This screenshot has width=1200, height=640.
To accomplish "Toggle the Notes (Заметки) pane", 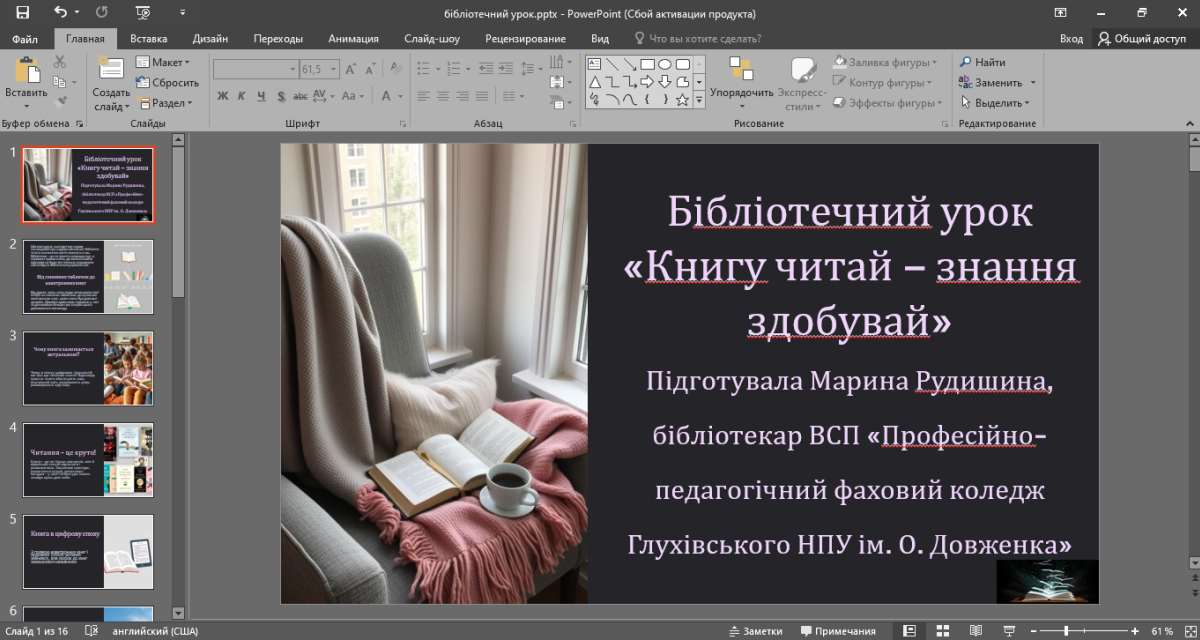I will [755, 631].
